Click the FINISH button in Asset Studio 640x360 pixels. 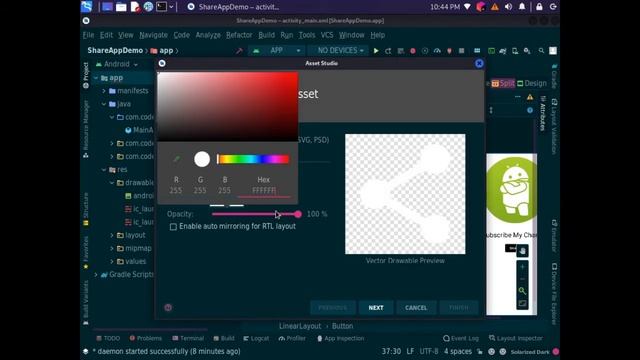click(459, 308)
